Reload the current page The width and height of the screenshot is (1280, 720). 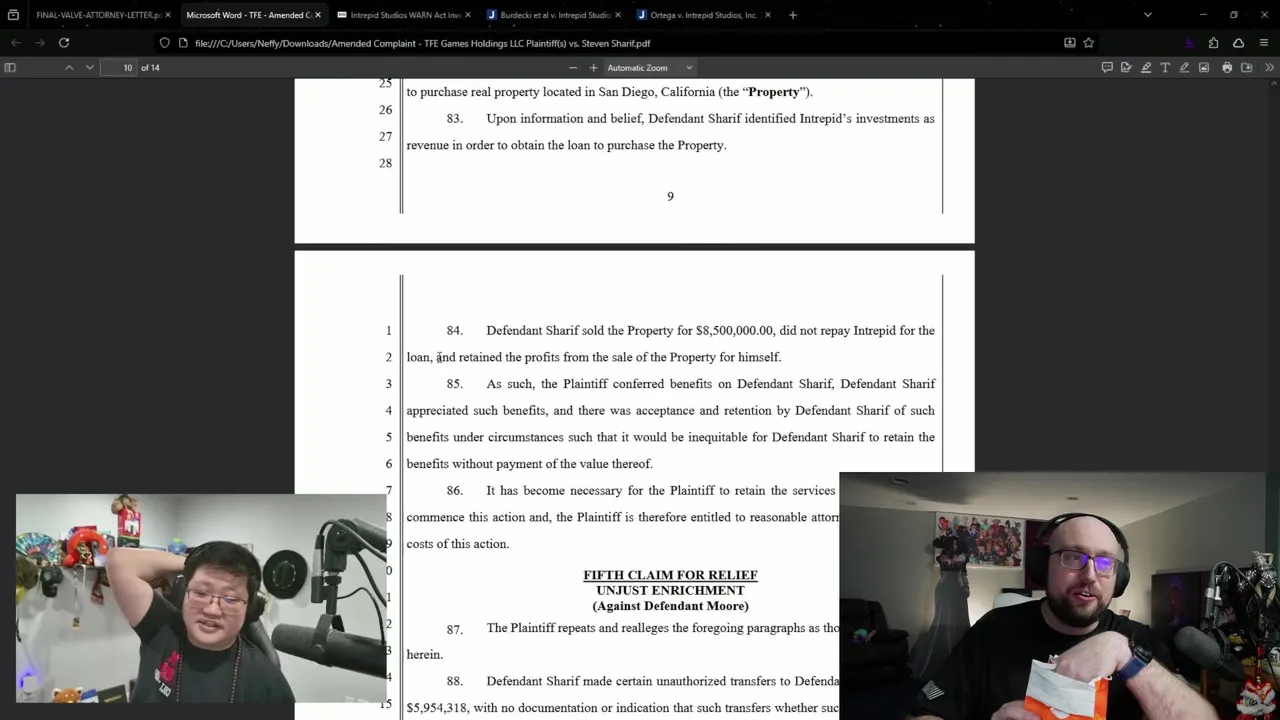pos(64,43)
